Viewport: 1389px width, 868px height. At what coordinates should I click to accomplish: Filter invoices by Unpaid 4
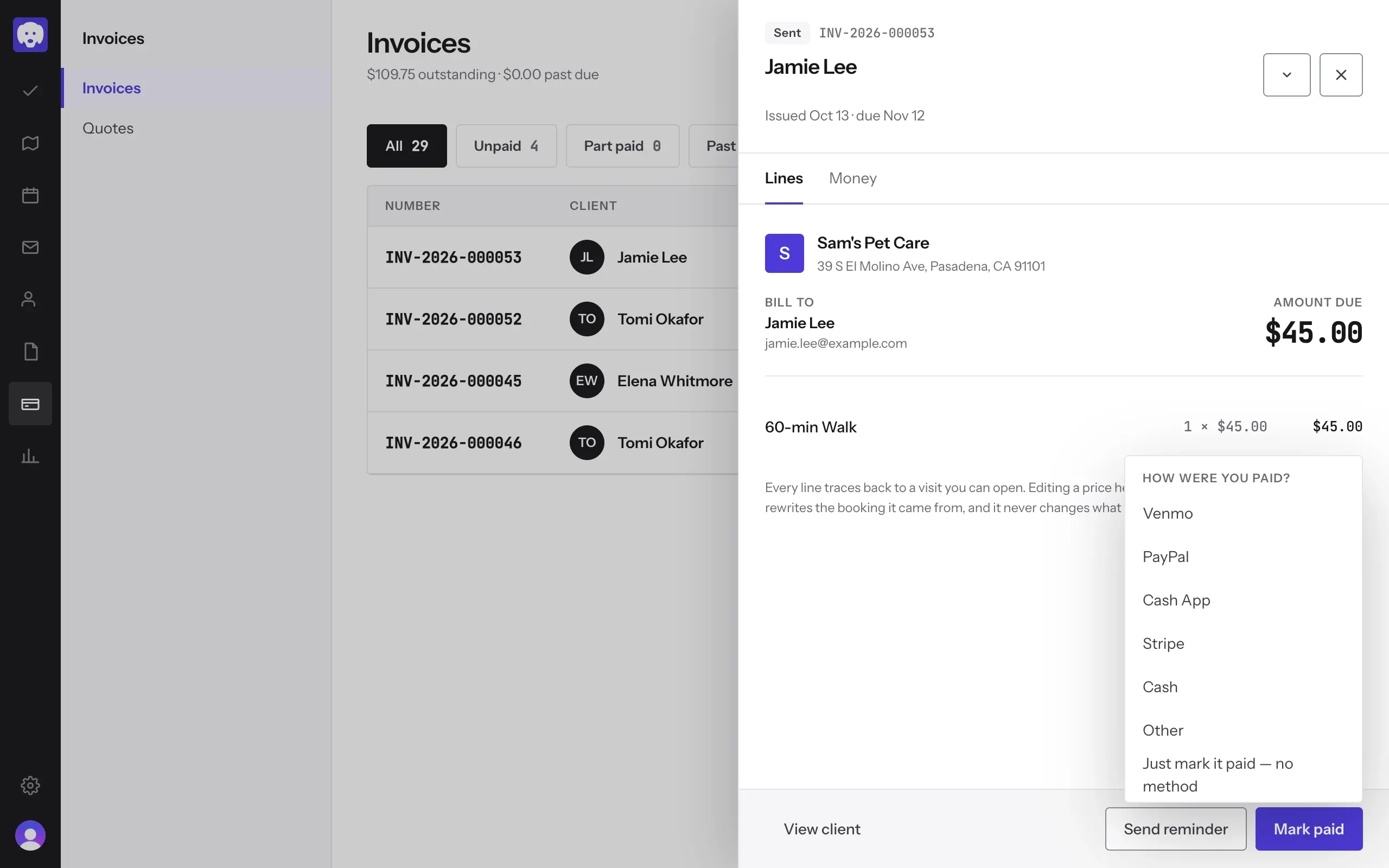(506, 146)
